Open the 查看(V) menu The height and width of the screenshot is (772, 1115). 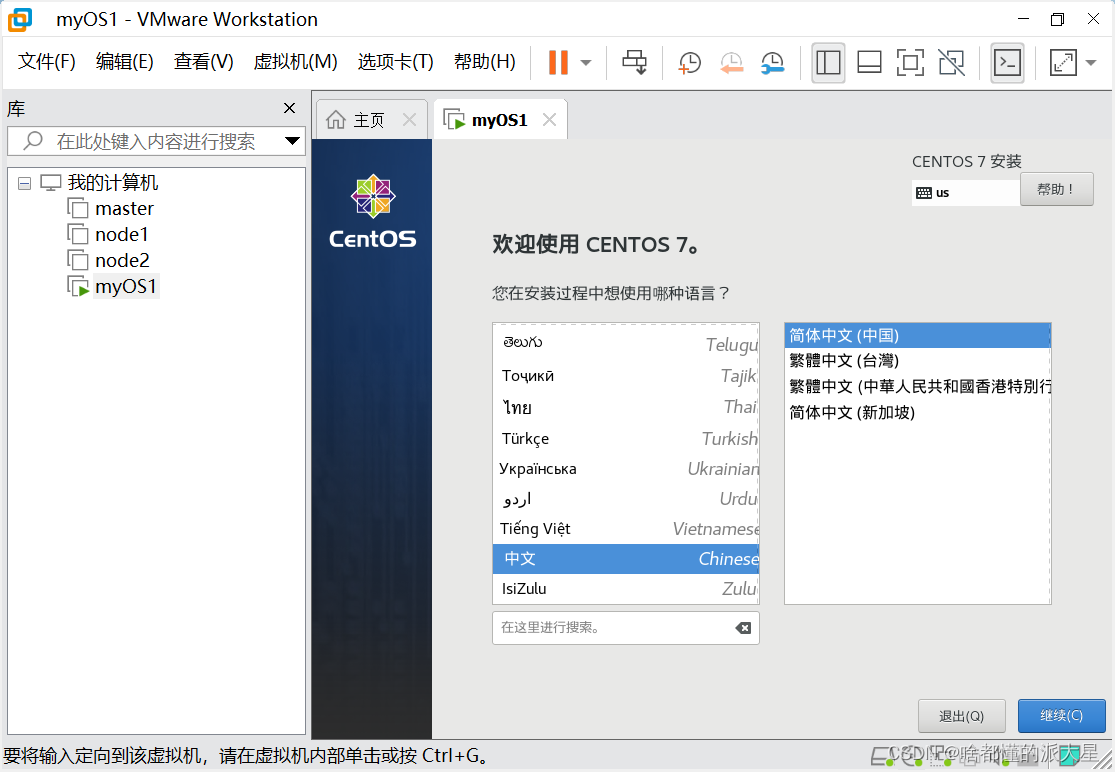click(203, 62)
